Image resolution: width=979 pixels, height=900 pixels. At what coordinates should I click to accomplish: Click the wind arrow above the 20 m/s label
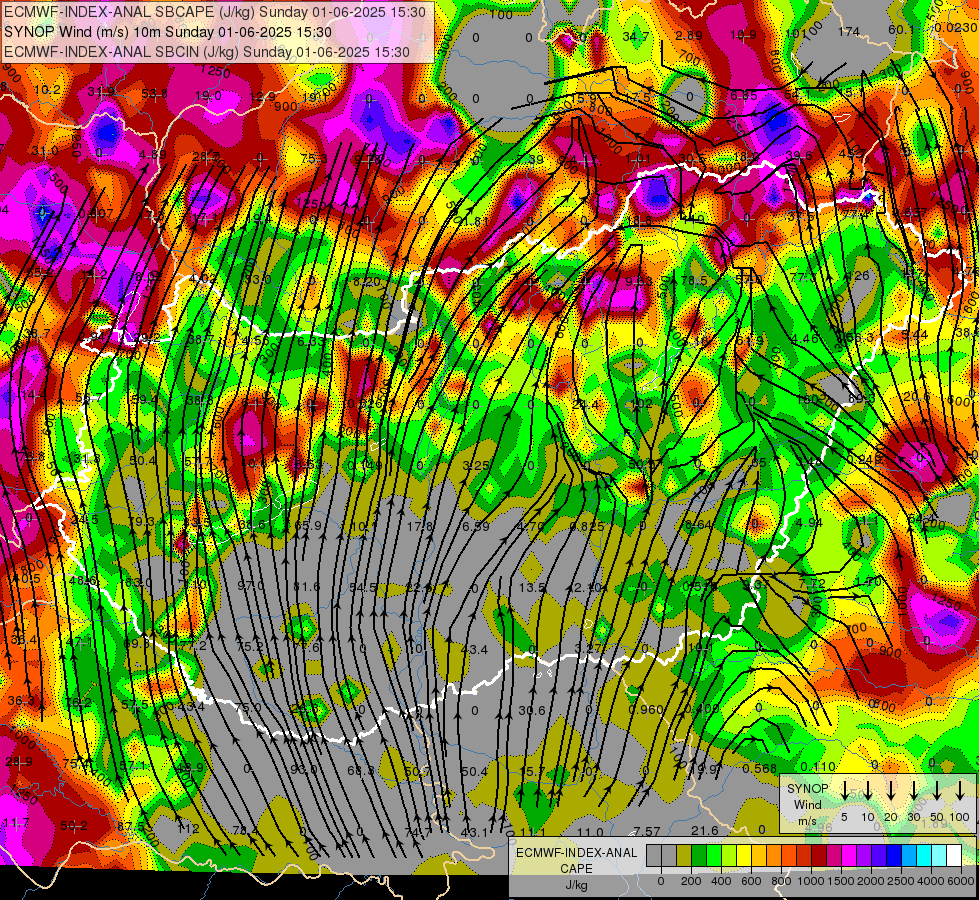point(891,790)
